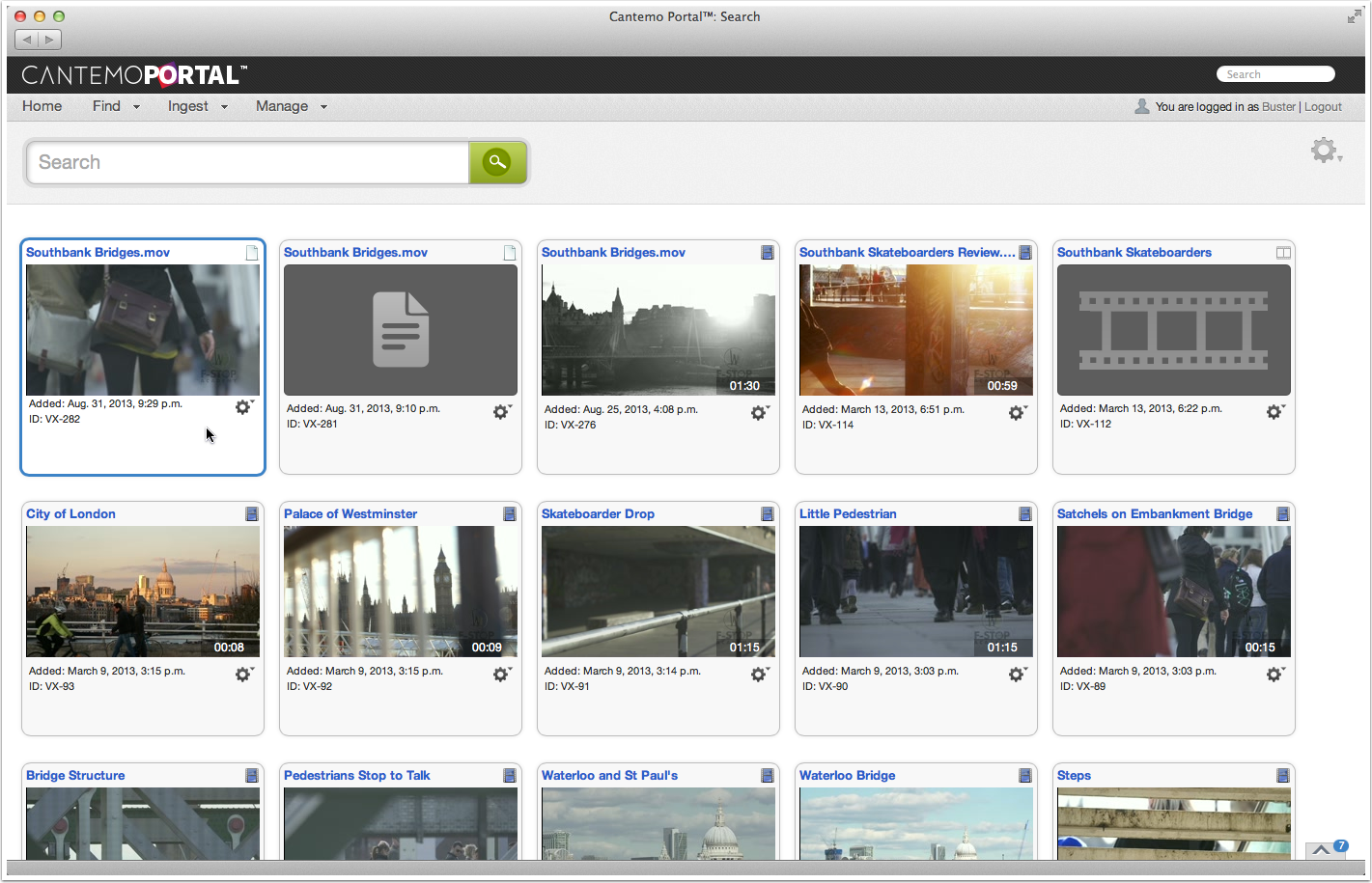
Task: Open gear menu for Little Pedestrian VX-90
Action: [1017, 674]
